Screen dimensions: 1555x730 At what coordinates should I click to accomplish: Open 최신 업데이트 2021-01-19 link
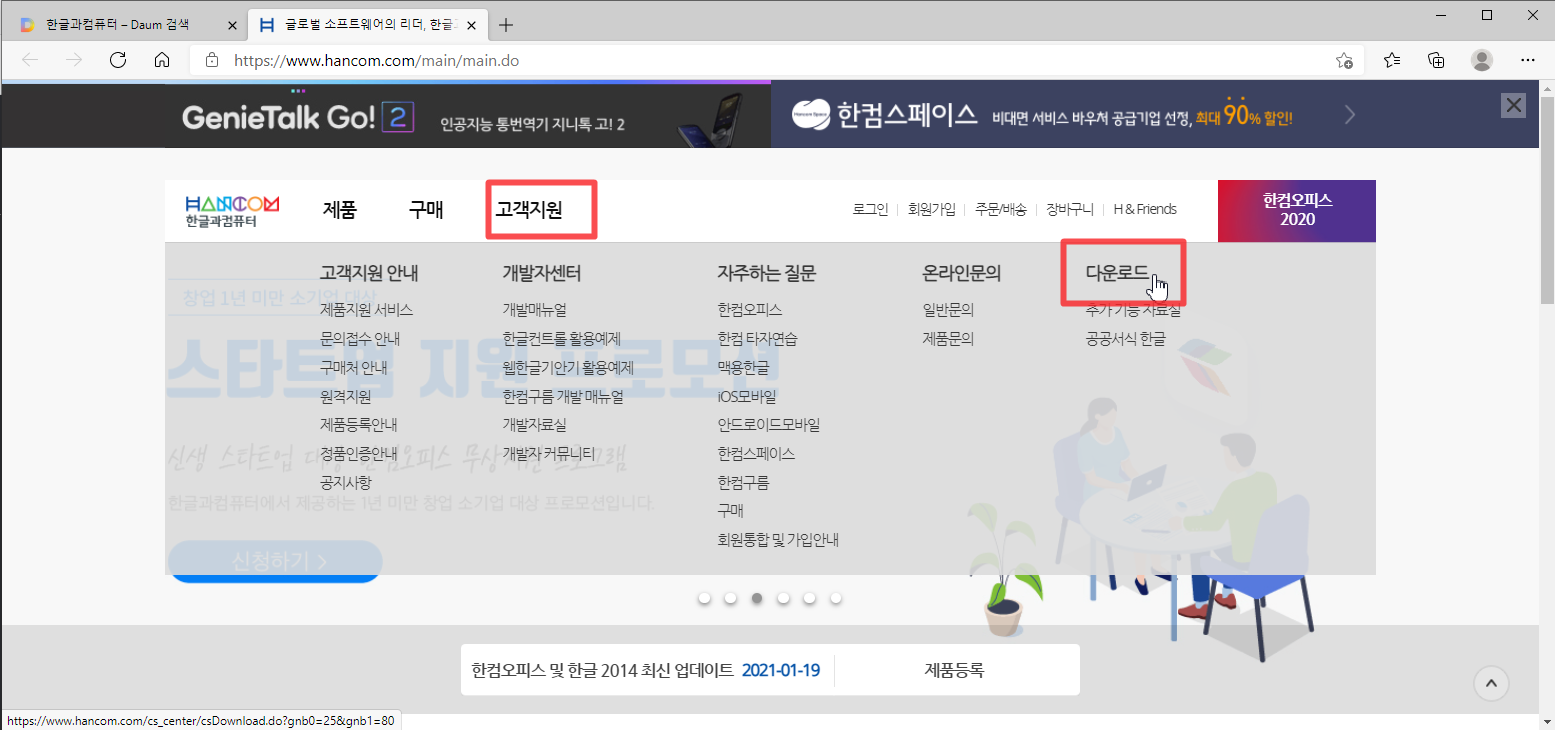[x=646, y=670]
